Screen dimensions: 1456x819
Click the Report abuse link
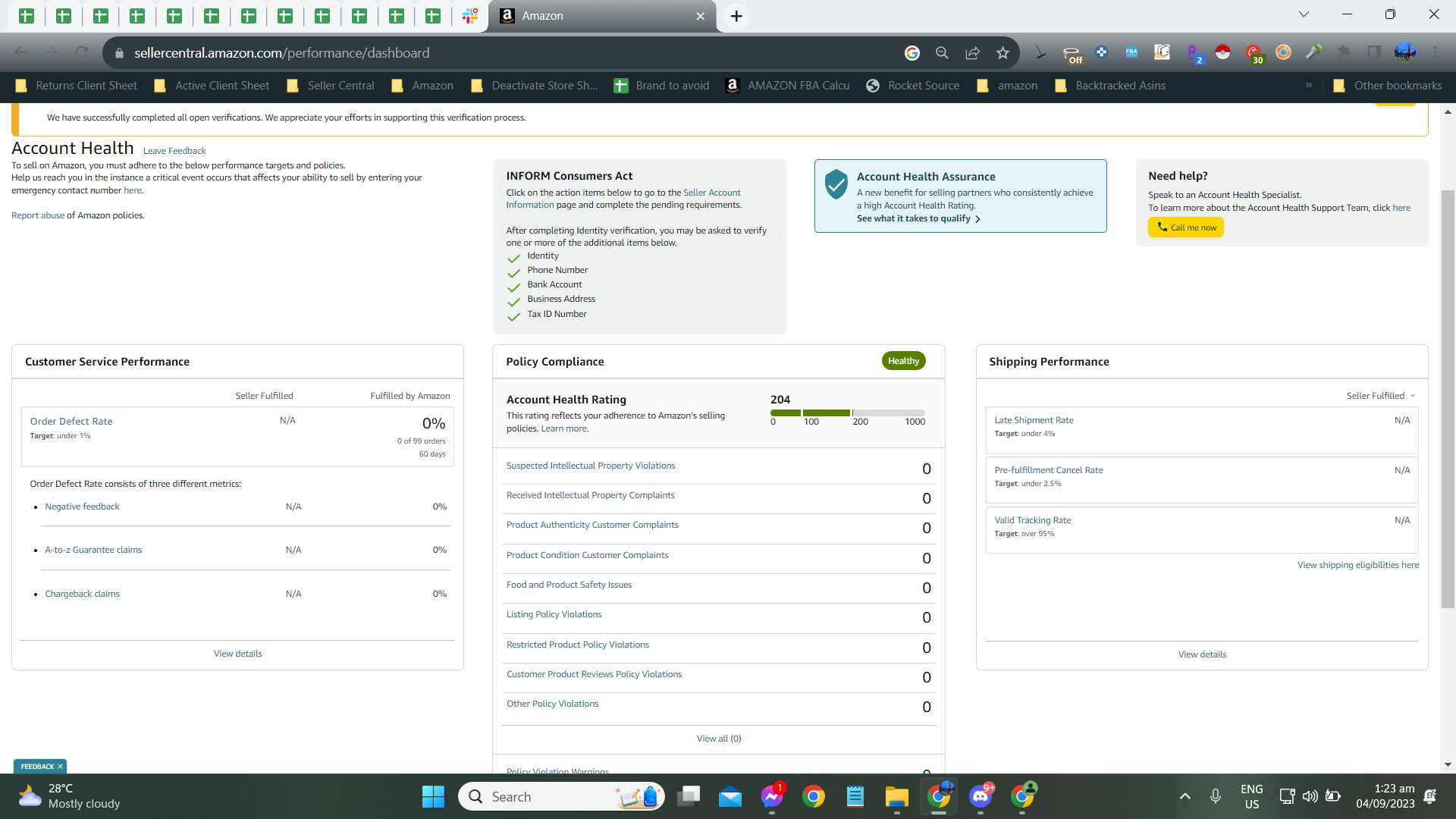pyautogui.click(x=38, y=215)
